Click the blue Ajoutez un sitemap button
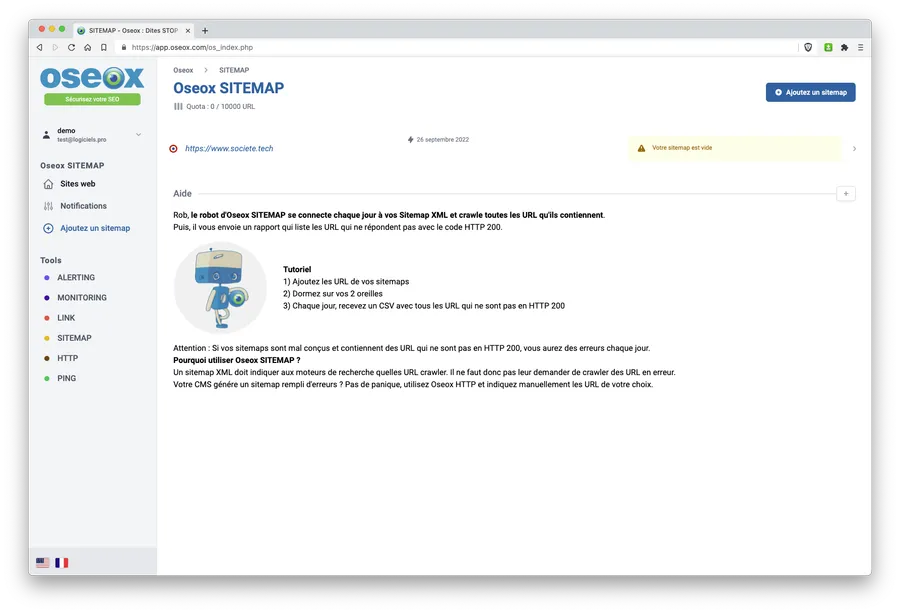Image resolution: width=900 pixels, height=613 pixels. (810, 92)
